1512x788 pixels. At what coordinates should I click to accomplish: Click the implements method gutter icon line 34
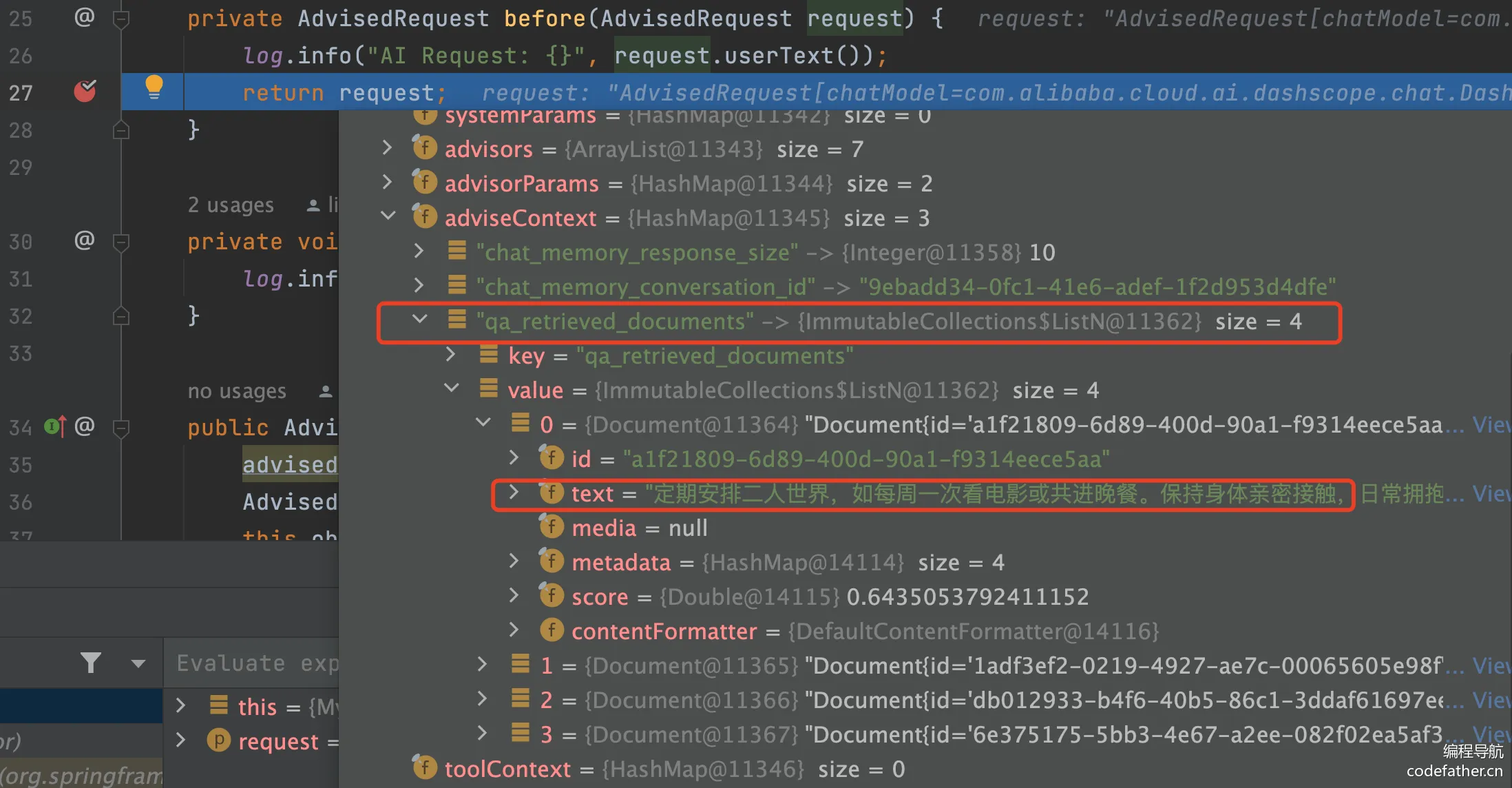pyautogui.click(x=55, y=426)
